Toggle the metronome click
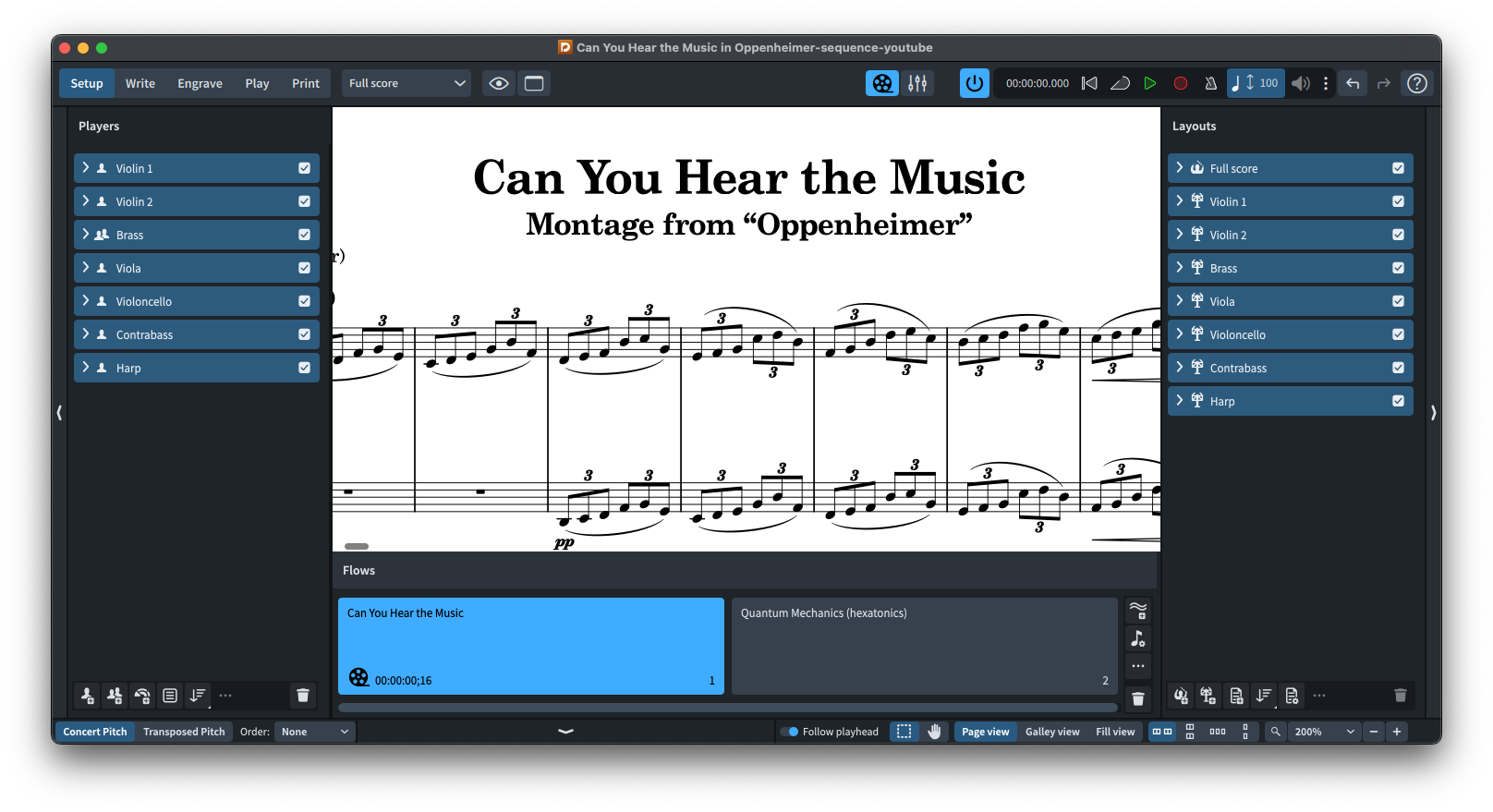 (1210, 83)
